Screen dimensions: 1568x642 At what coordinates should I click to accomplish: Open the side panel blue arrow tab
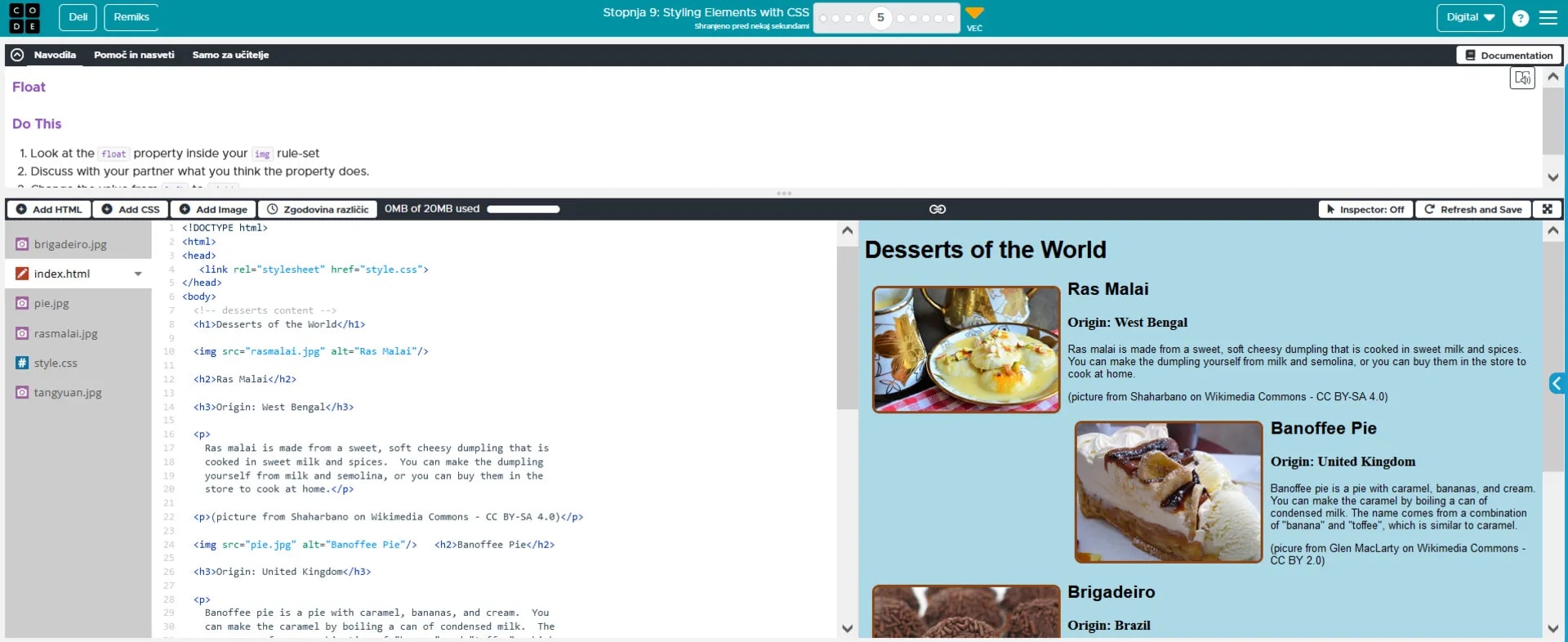tap(1557, 384)
